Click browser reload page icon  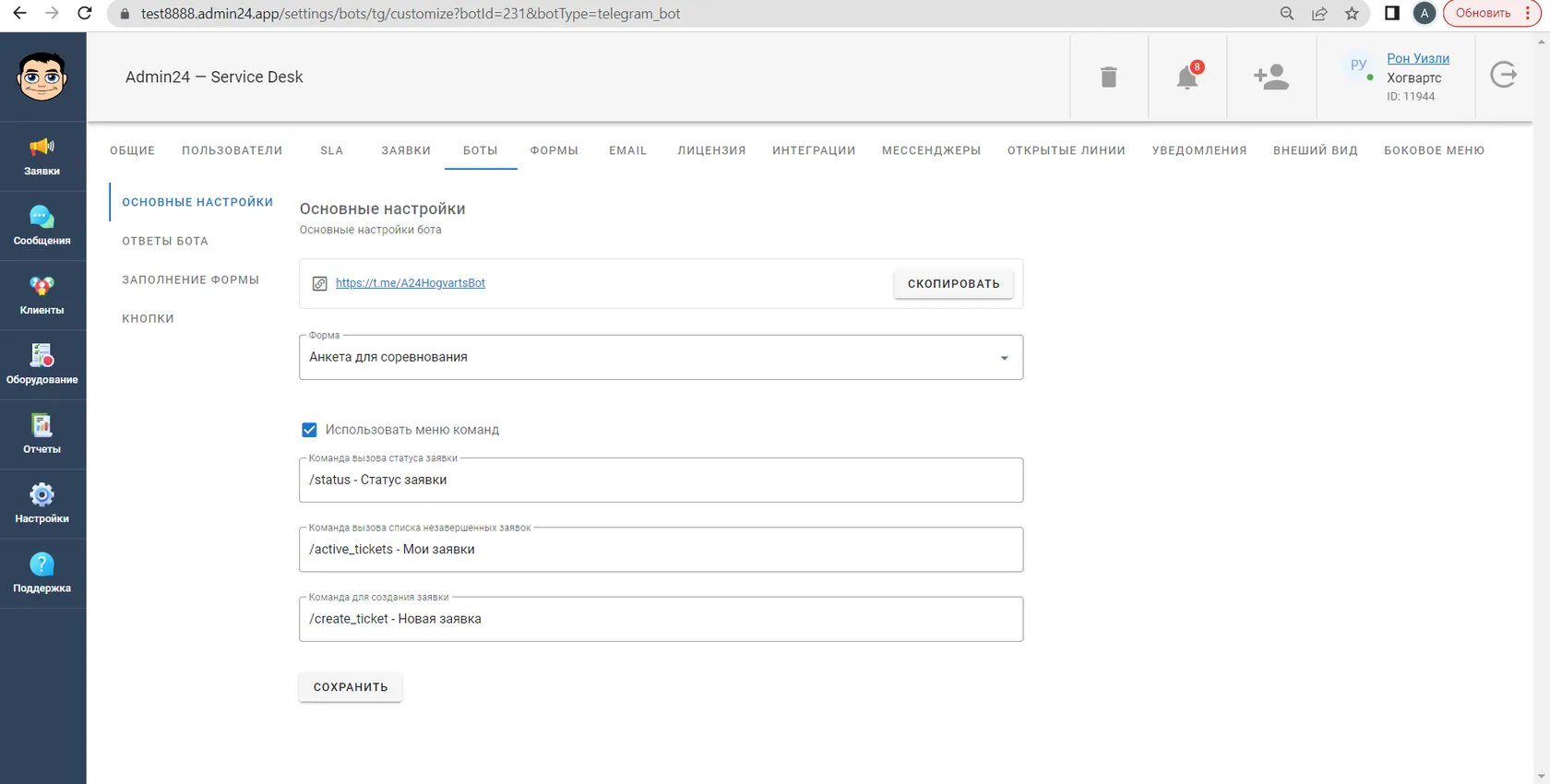pos(85,13)
